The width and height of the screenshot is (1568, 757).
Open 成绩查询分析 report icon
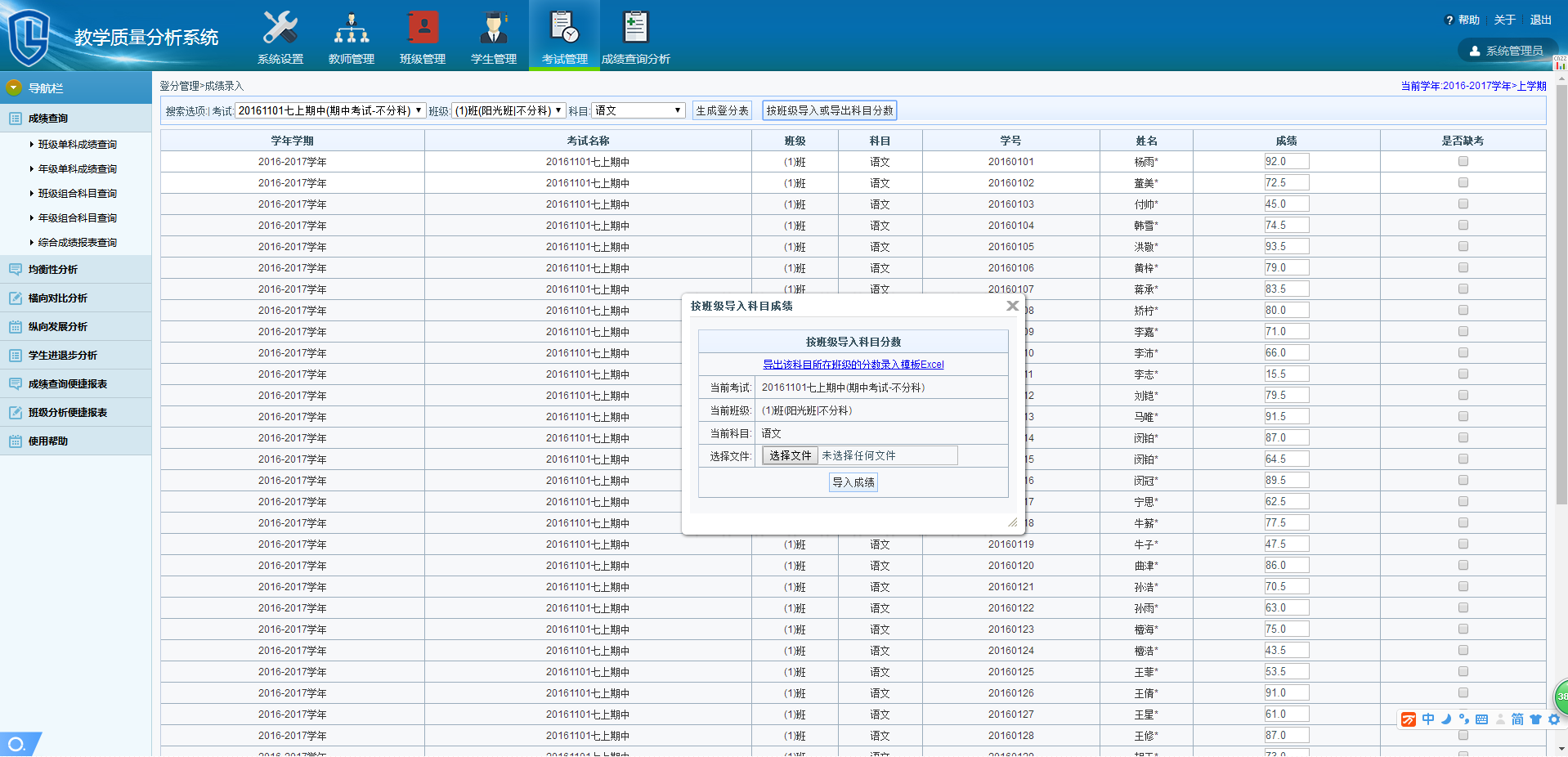point(635,27)
